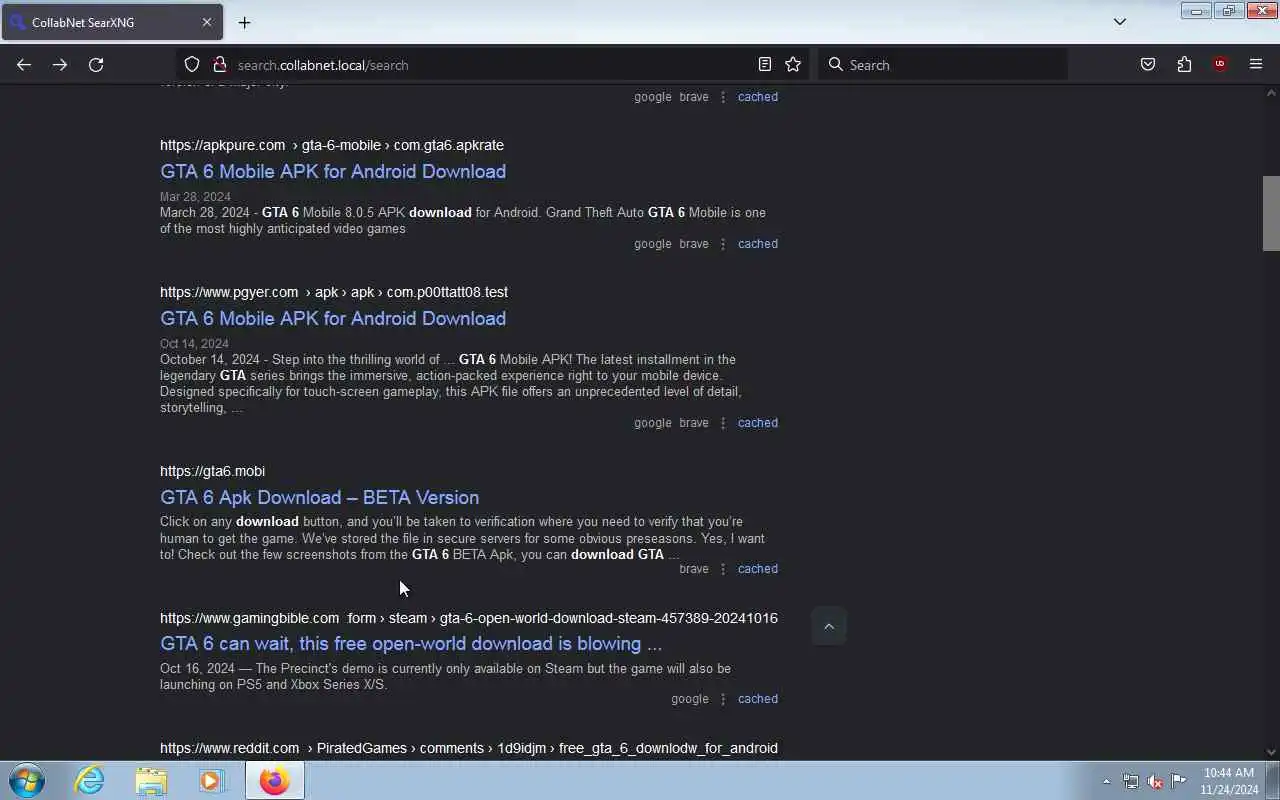Open cached link for apkpure result

pos(757,244)
